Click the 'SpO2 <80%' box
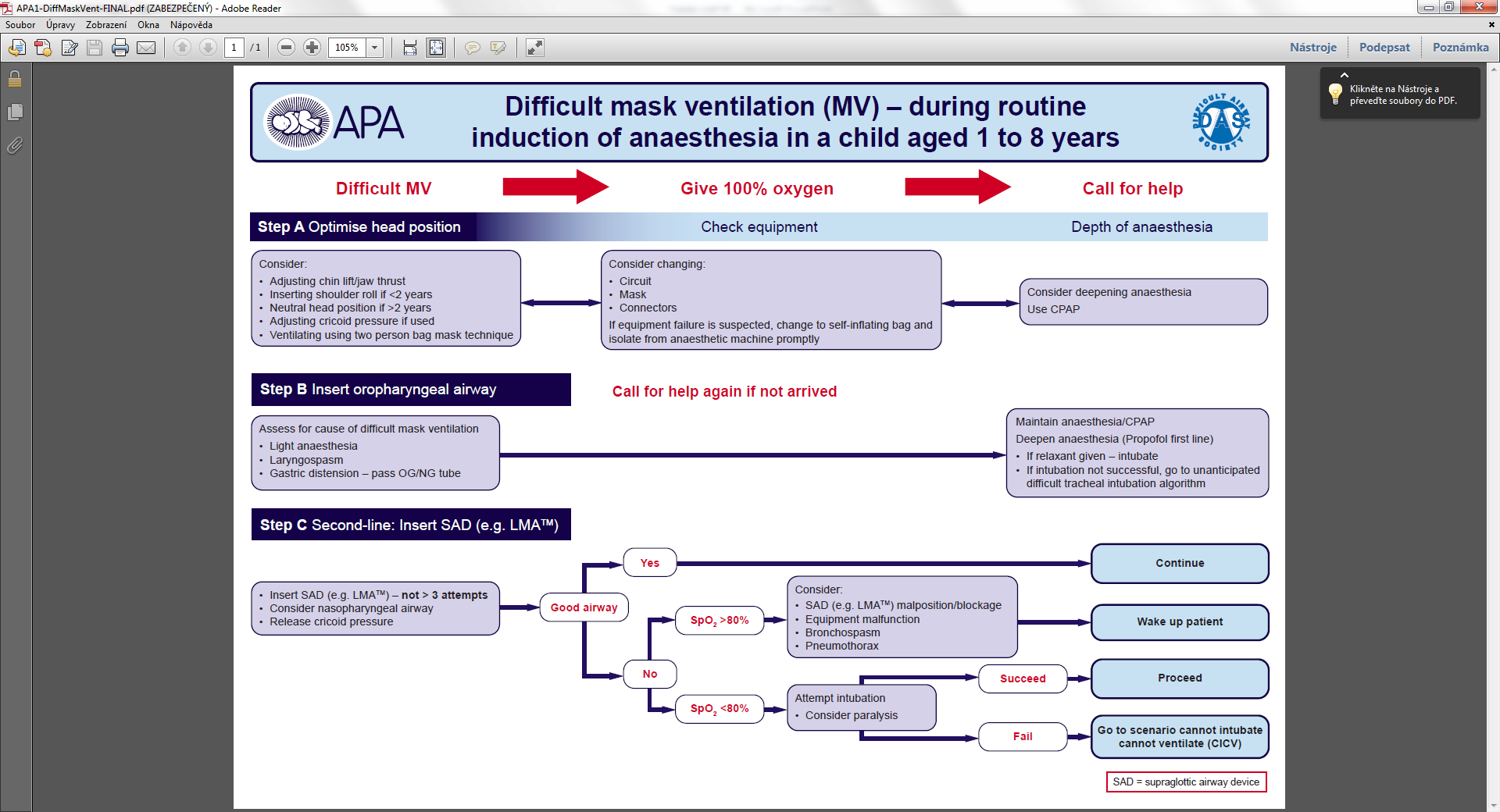 720,709
